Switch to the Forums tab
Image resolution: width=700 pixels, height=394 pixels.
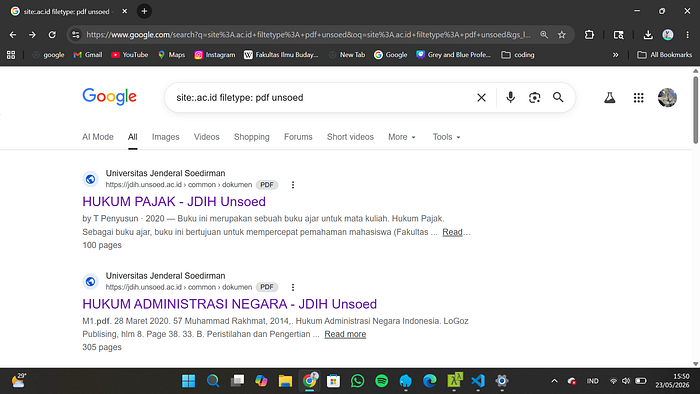click(x=298, y=137)
